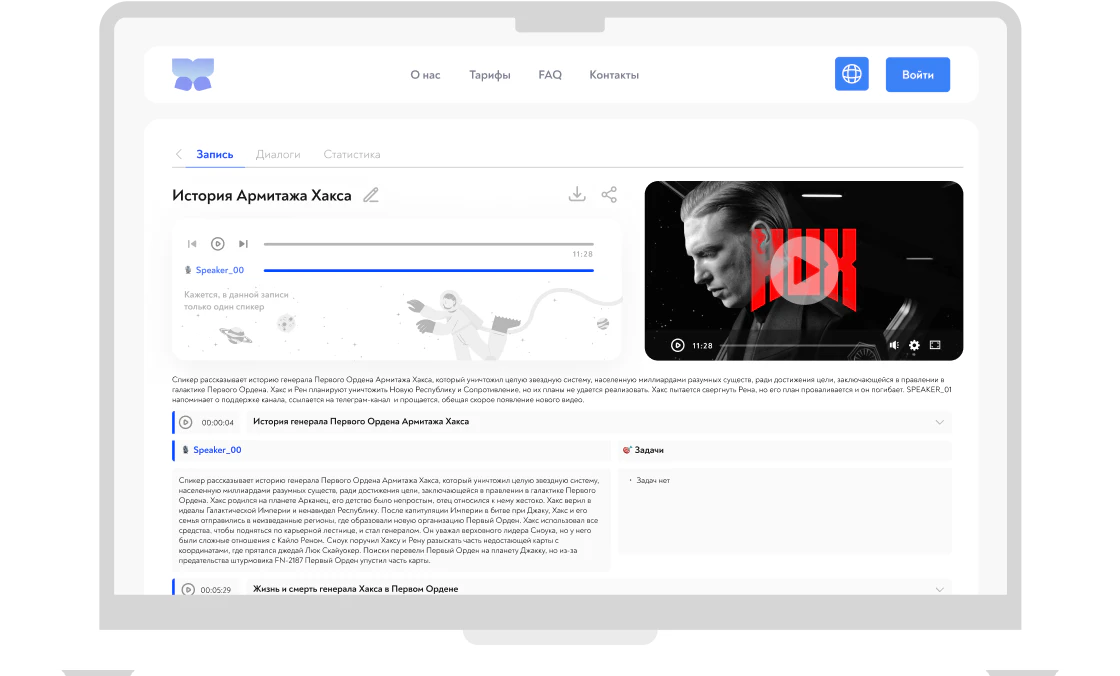Rename the title using the pencil icon
Screen dimensions: 1120x676
pyautogui.click(x=371, y=195)
